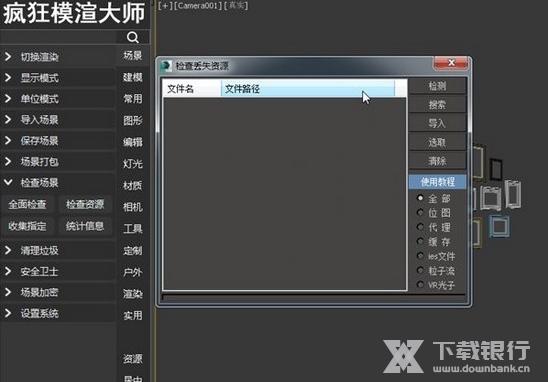Select the ies文件 radio option
The height and width of the screenshot is (382, 548).
click(436, 257)
